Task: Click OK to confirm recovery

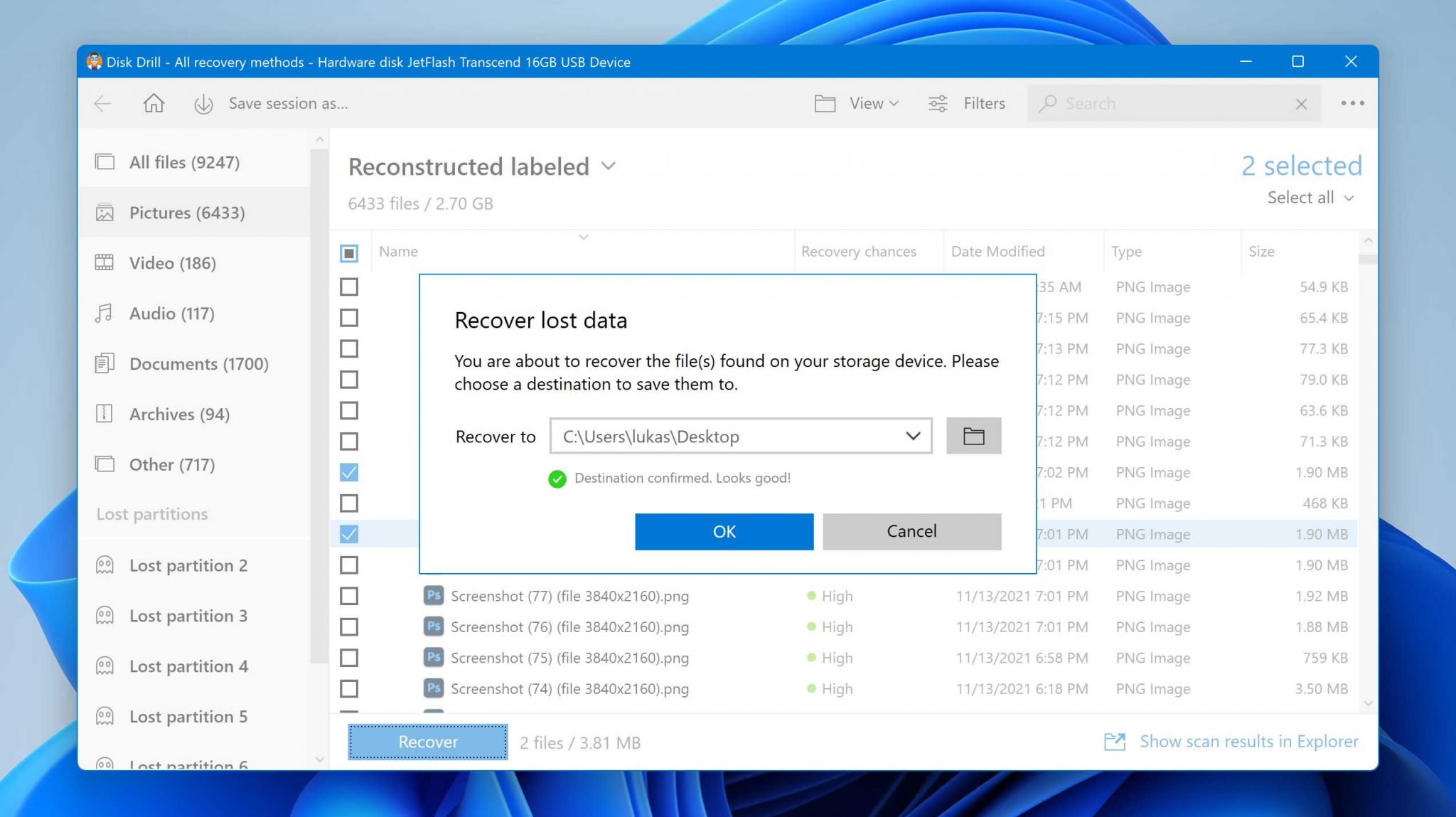Action: tap(724, 531)
